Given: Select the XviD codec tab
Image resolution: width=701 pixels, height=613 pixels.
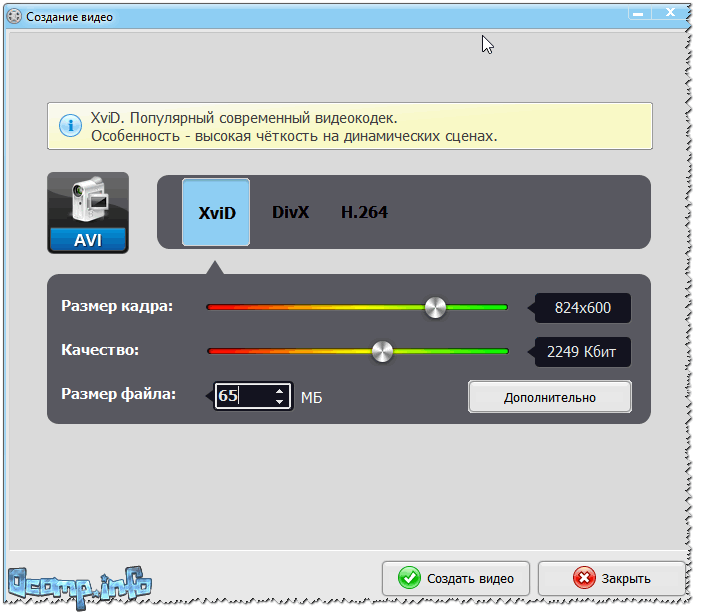Looking at the screenshot, I should (216, 212).
